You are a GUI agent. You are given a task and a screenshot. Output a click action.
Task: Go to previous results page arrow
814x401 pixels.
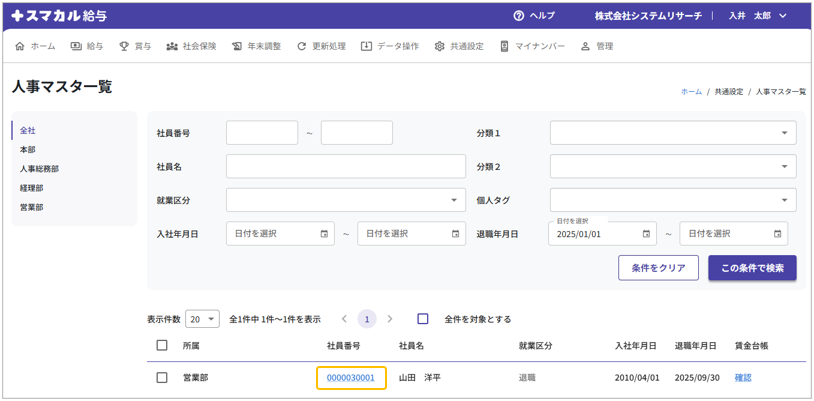[345, 319]
